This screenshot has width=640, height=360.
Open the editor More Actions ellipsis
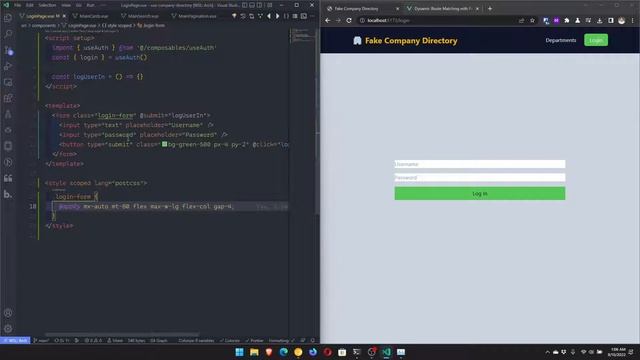pyautogui.click(x=313, y=16)
